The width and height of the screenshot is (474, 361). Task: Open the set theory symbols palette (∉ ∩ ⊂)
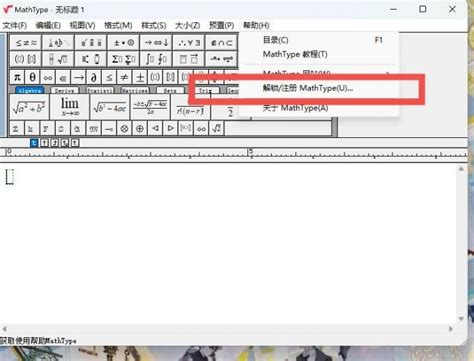pos(222,43)
